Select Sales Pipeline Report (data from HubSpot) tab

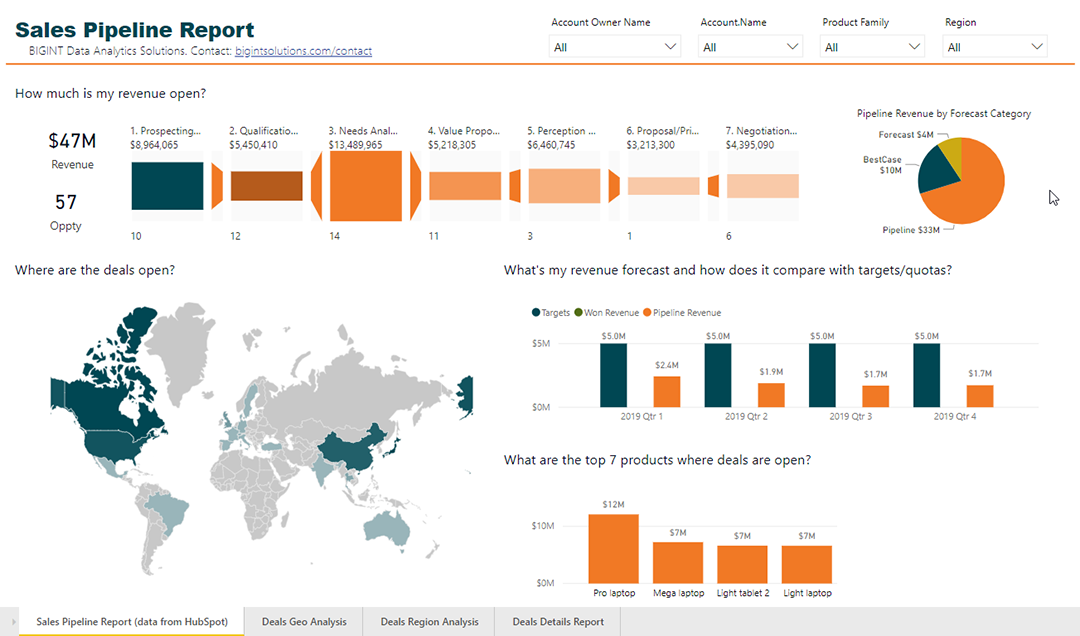(132, 621)
